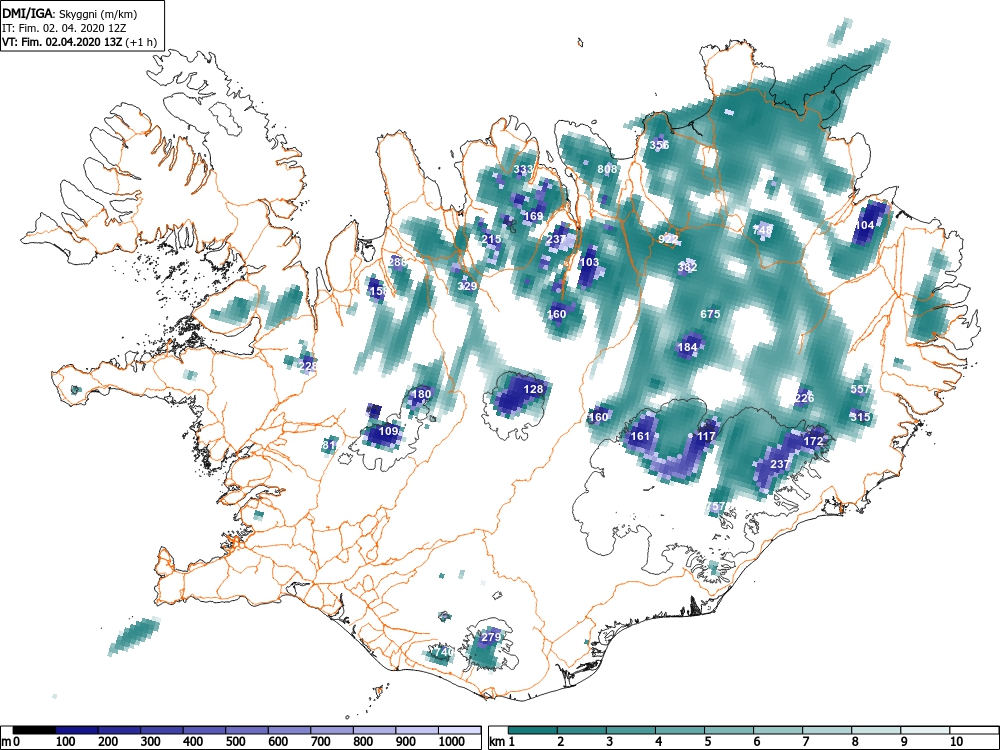Select m-scale swatch between 100 and 200
Screen dimensions: 1000x750
(77, 730)
